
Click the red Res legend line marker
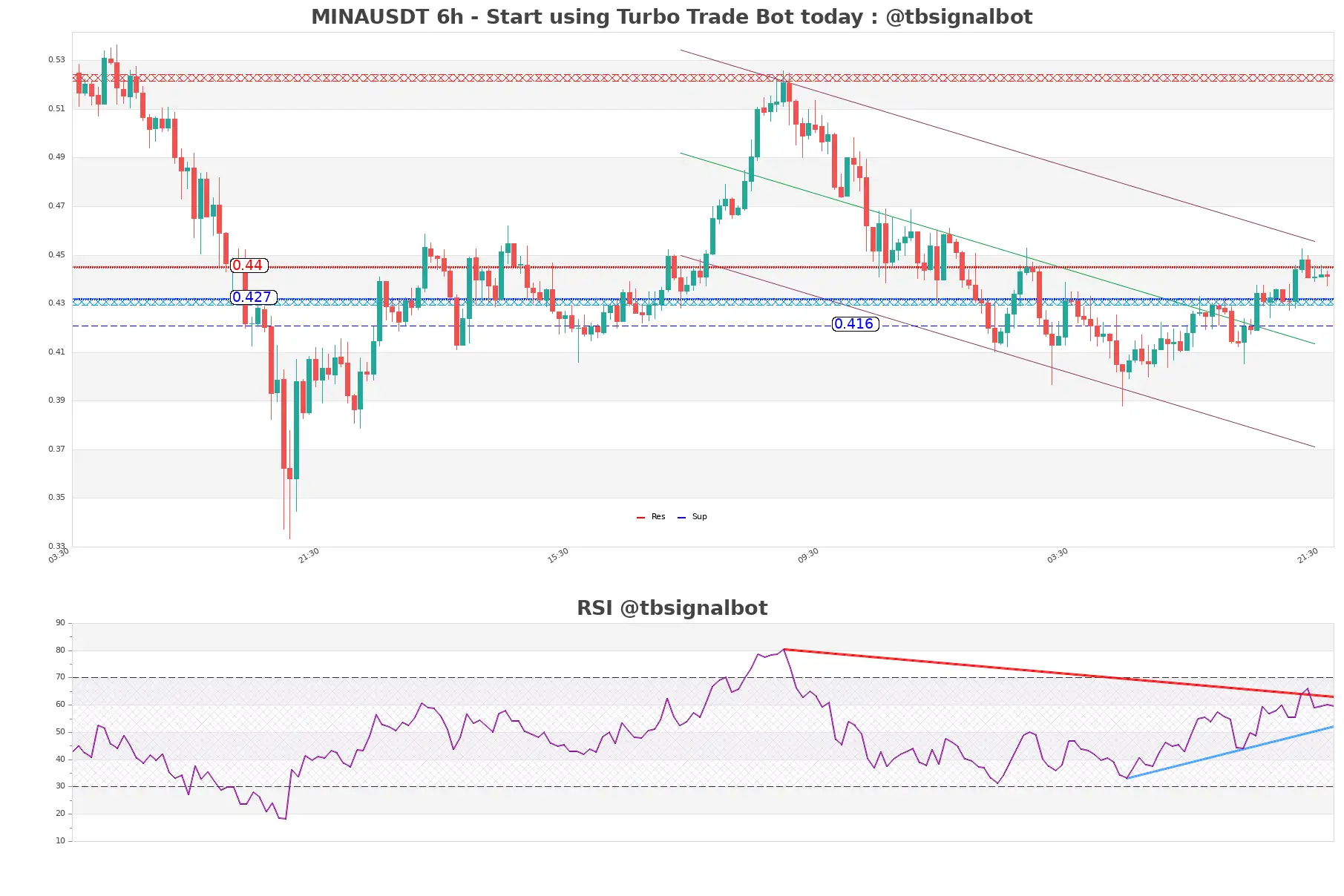[x=640, y=518]
